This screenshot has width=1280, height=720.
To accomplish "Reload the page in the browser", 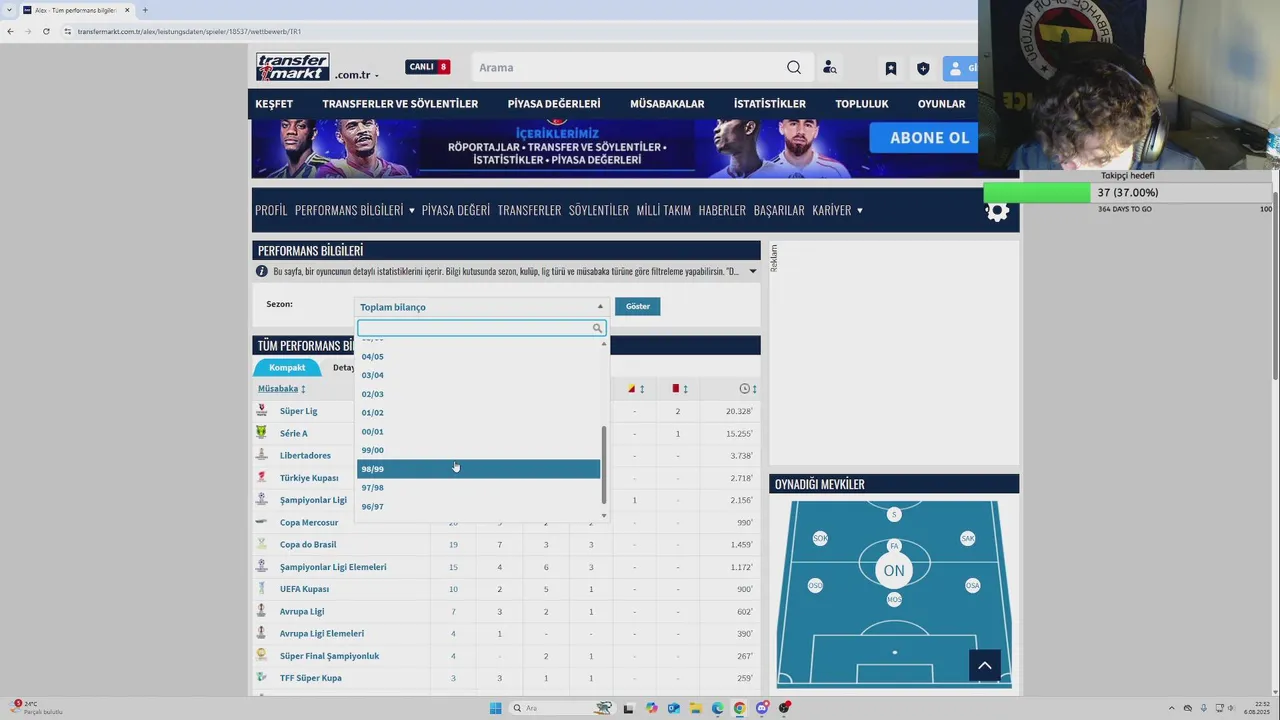I will pyautogui.click(x=46, y=31).
